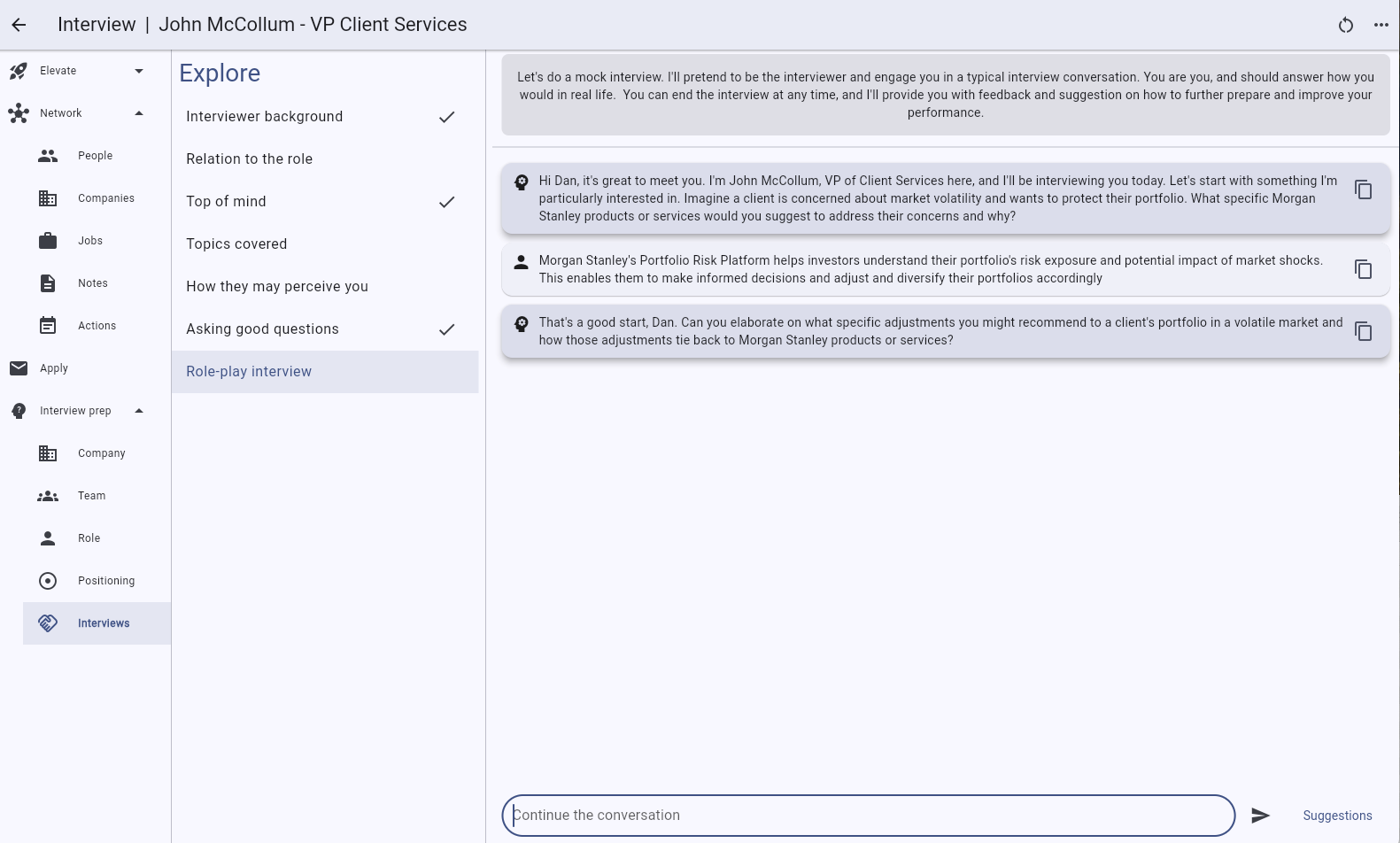Collapse the Interview prep section
1400x843 pixels.
tap(139, 411)
